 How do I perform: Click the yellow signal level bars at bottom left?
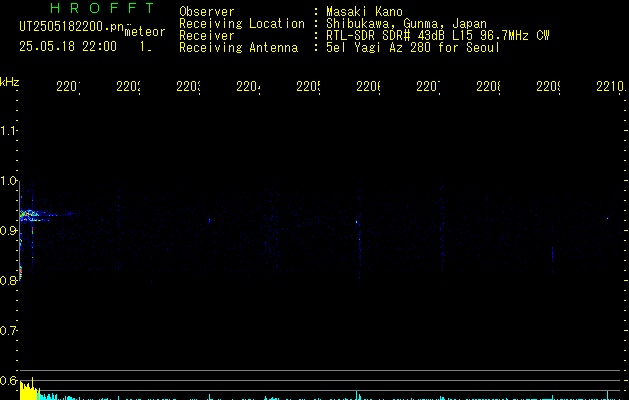pyautogui.click(x=29, y=391)
